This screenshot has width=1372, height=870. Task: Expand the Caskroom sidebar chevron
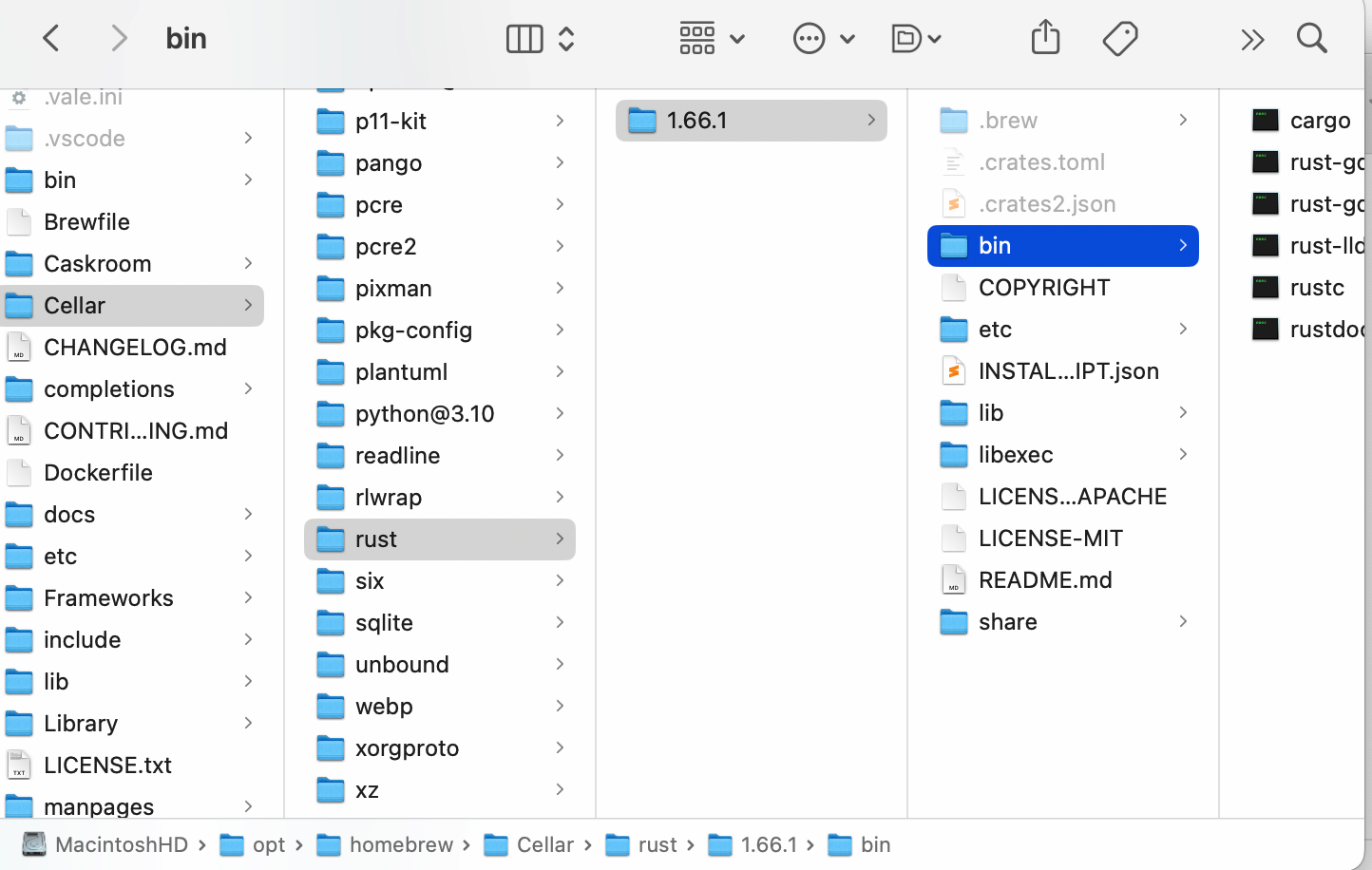coord(248,263)
